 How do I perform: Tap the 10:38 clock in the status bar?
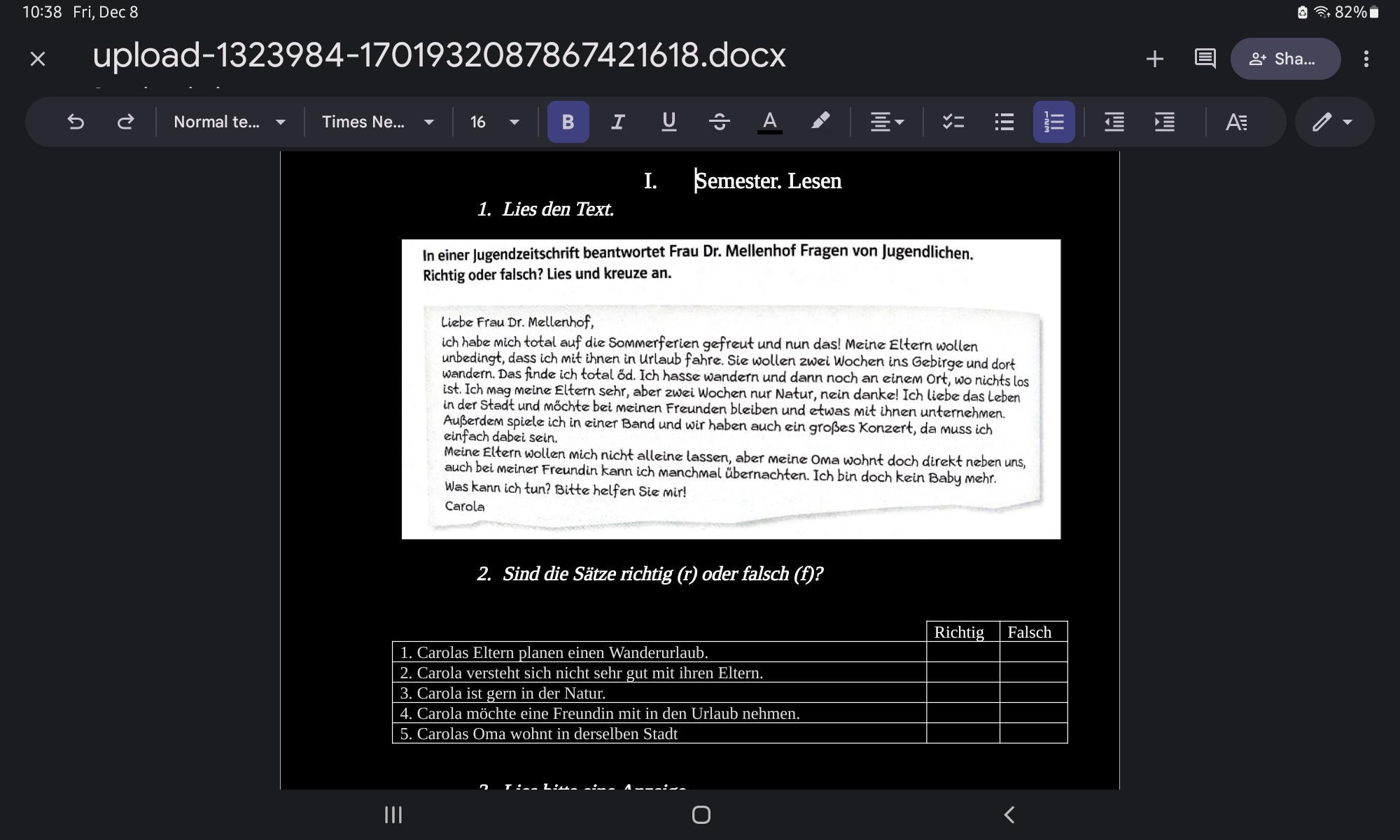42,12
